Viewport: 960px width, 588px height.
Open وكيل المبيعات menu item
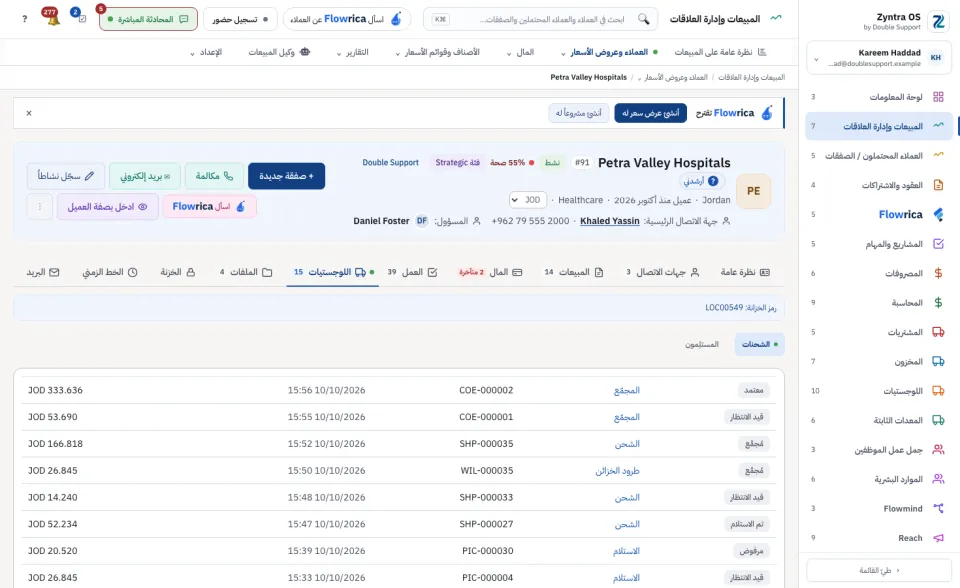point(279,52)
